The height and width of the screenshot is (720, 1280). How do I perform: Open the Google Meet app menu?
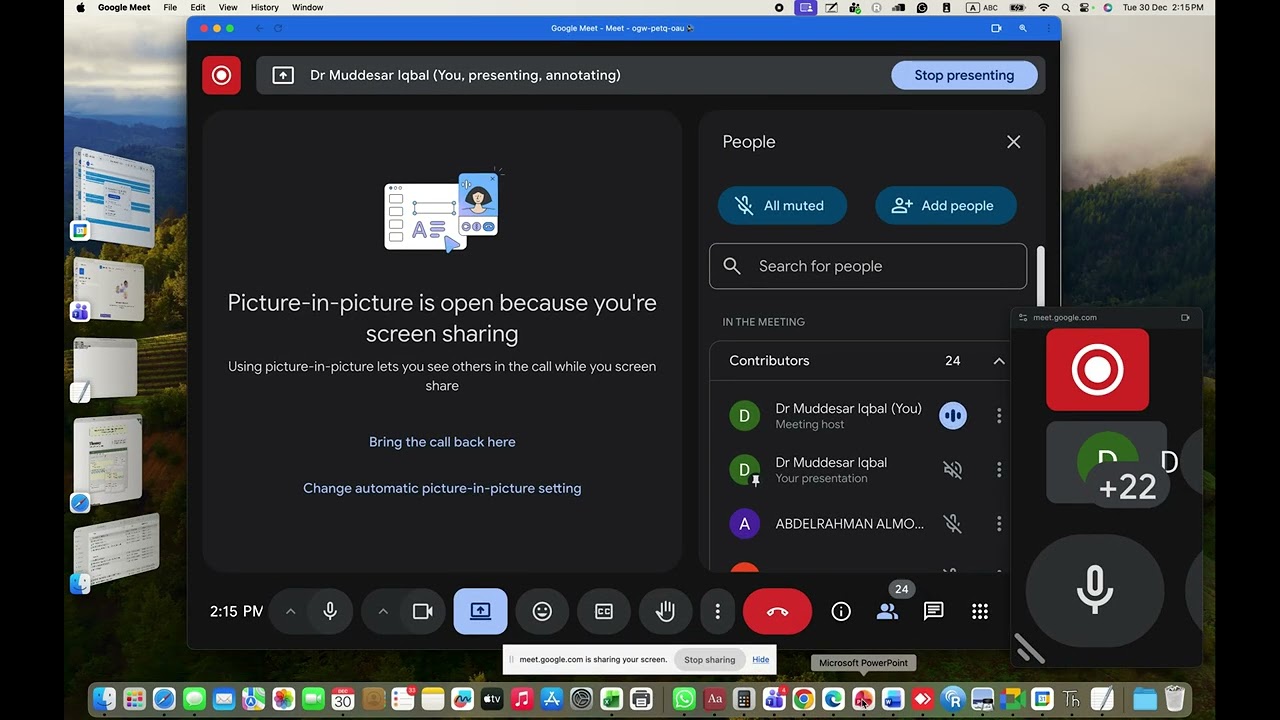tap(124, 7)
